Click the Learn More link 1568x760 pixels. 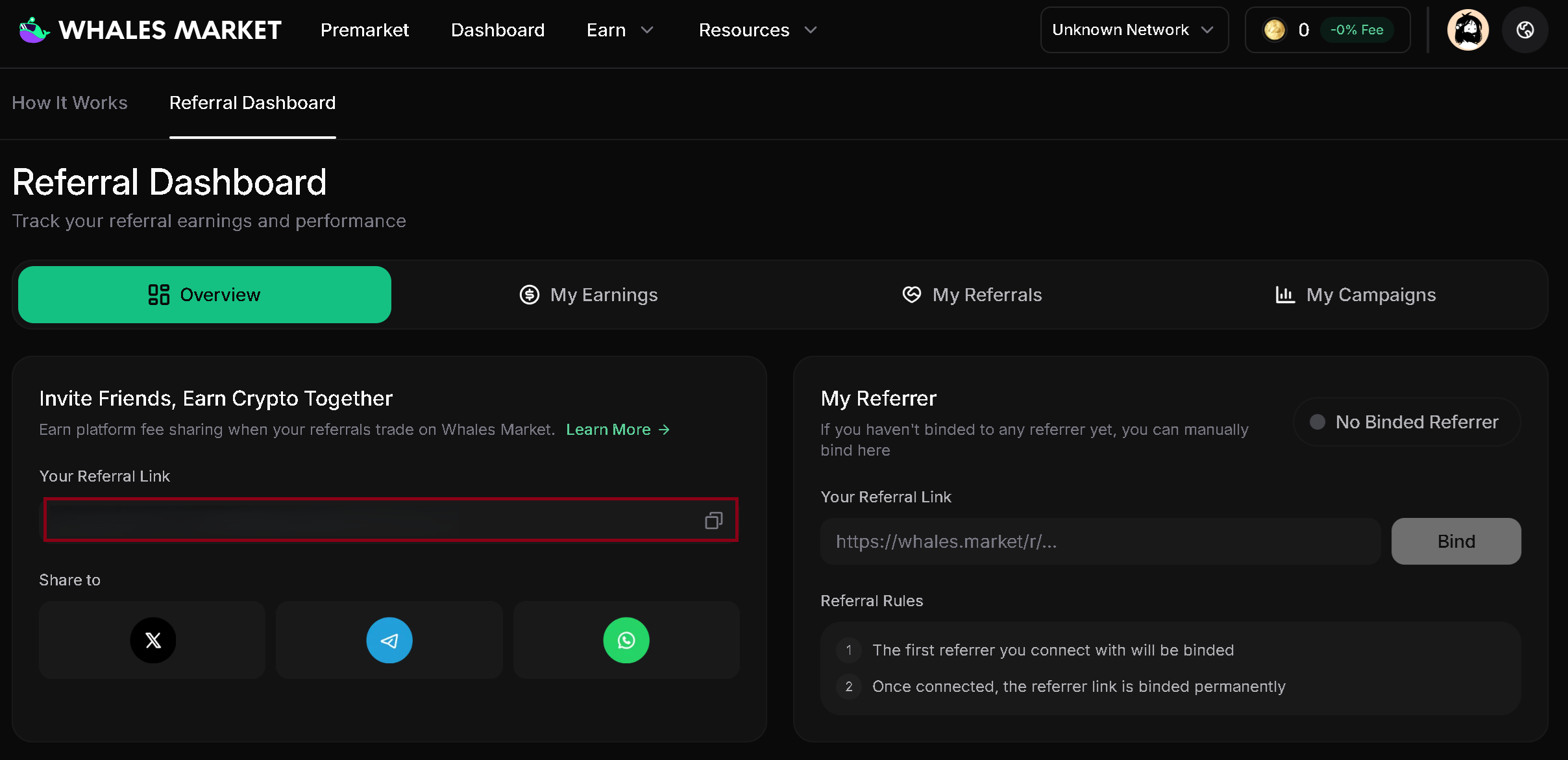[x=617, y=429]
